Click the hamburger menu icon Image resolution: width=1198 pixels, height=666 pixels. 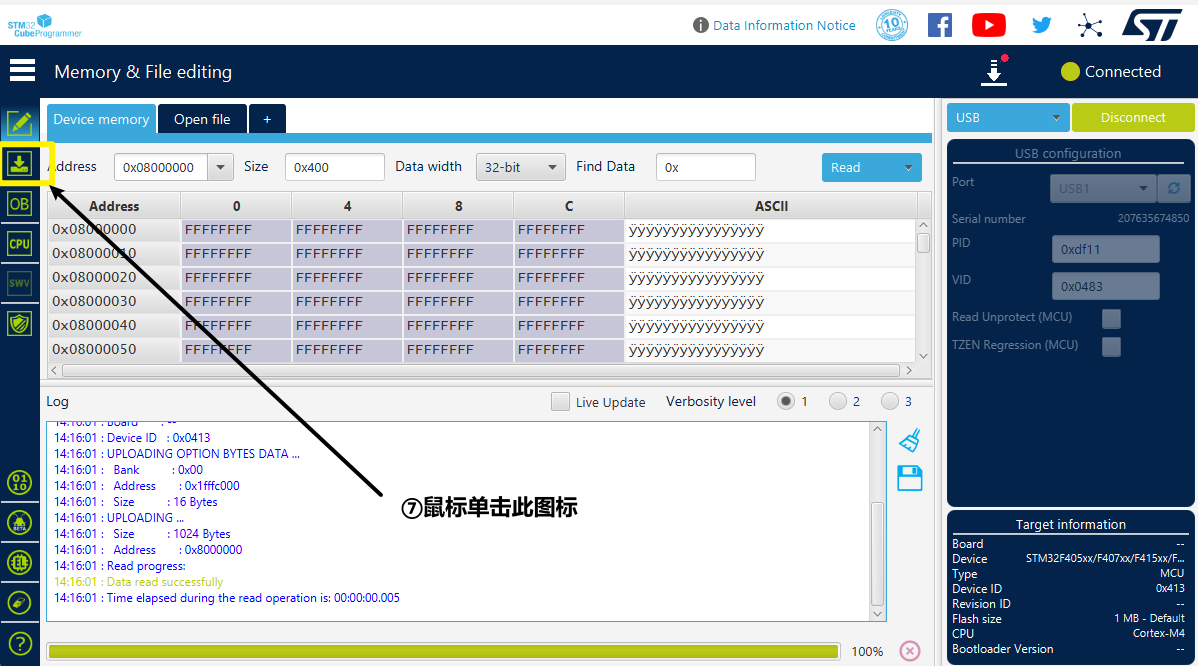pyautogui.click(x=22, y=71)
